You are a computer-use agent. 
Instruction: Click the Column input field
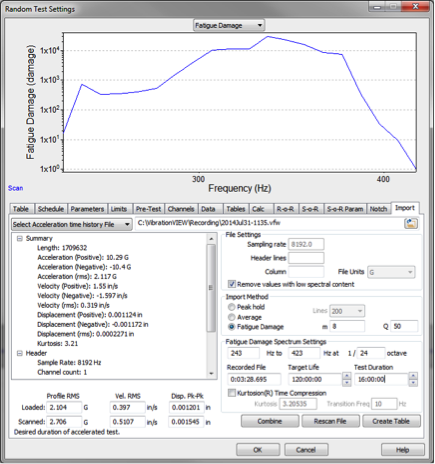(306, 272)
